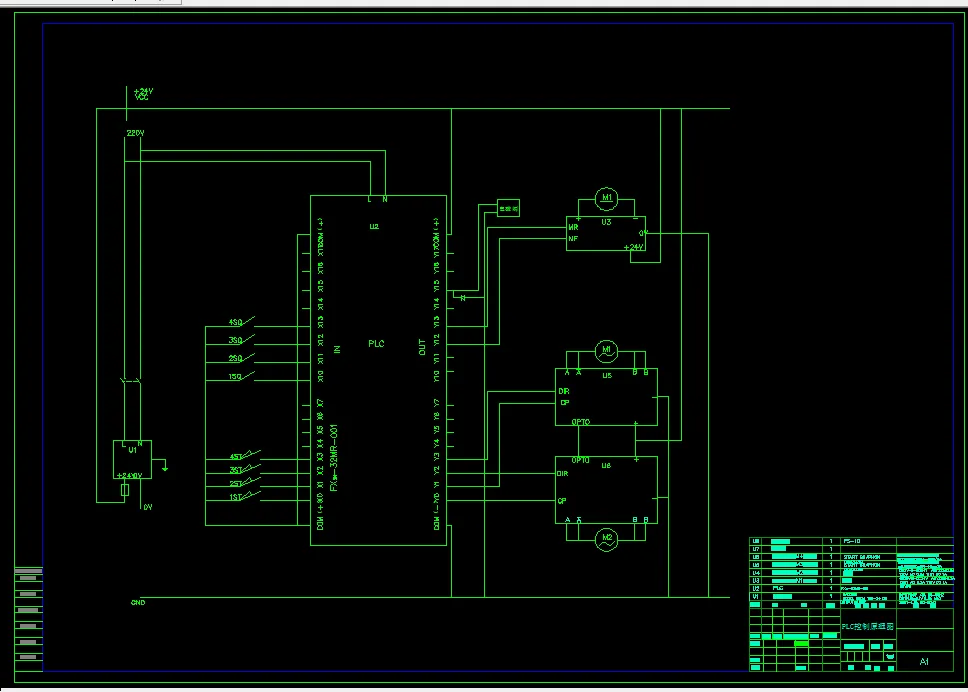Click the GND label on the bottom rail
The width and height of the screenshot is (968, 692).
click(138, 602)
